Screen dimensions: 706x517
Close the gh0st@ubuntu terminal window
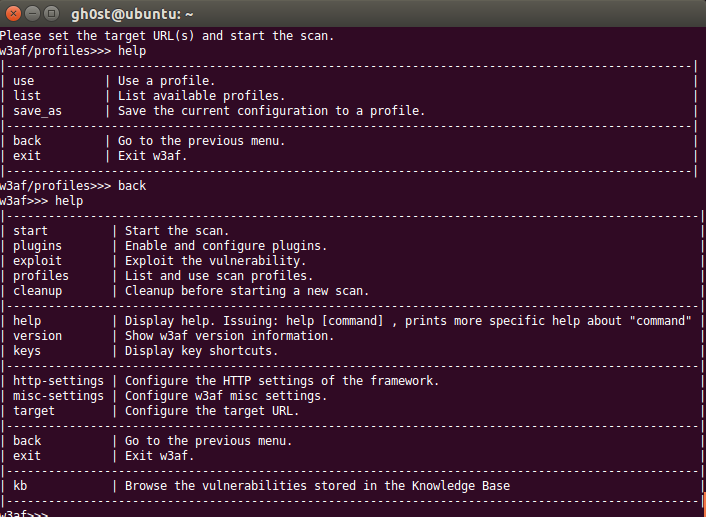pyautogui.click(x=12, y=13)
